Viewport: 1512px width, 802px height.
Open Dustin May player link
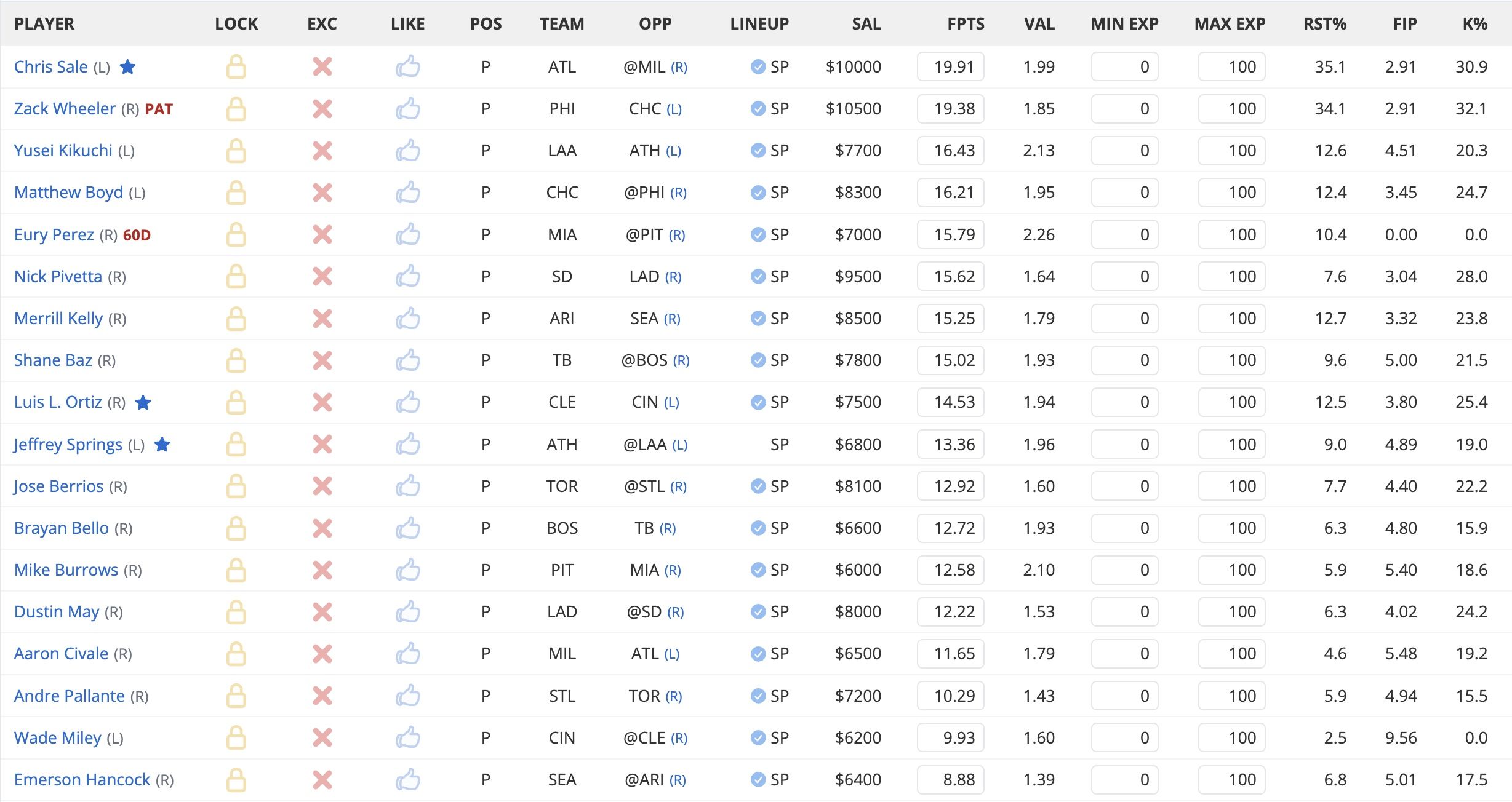coord(57,612)
